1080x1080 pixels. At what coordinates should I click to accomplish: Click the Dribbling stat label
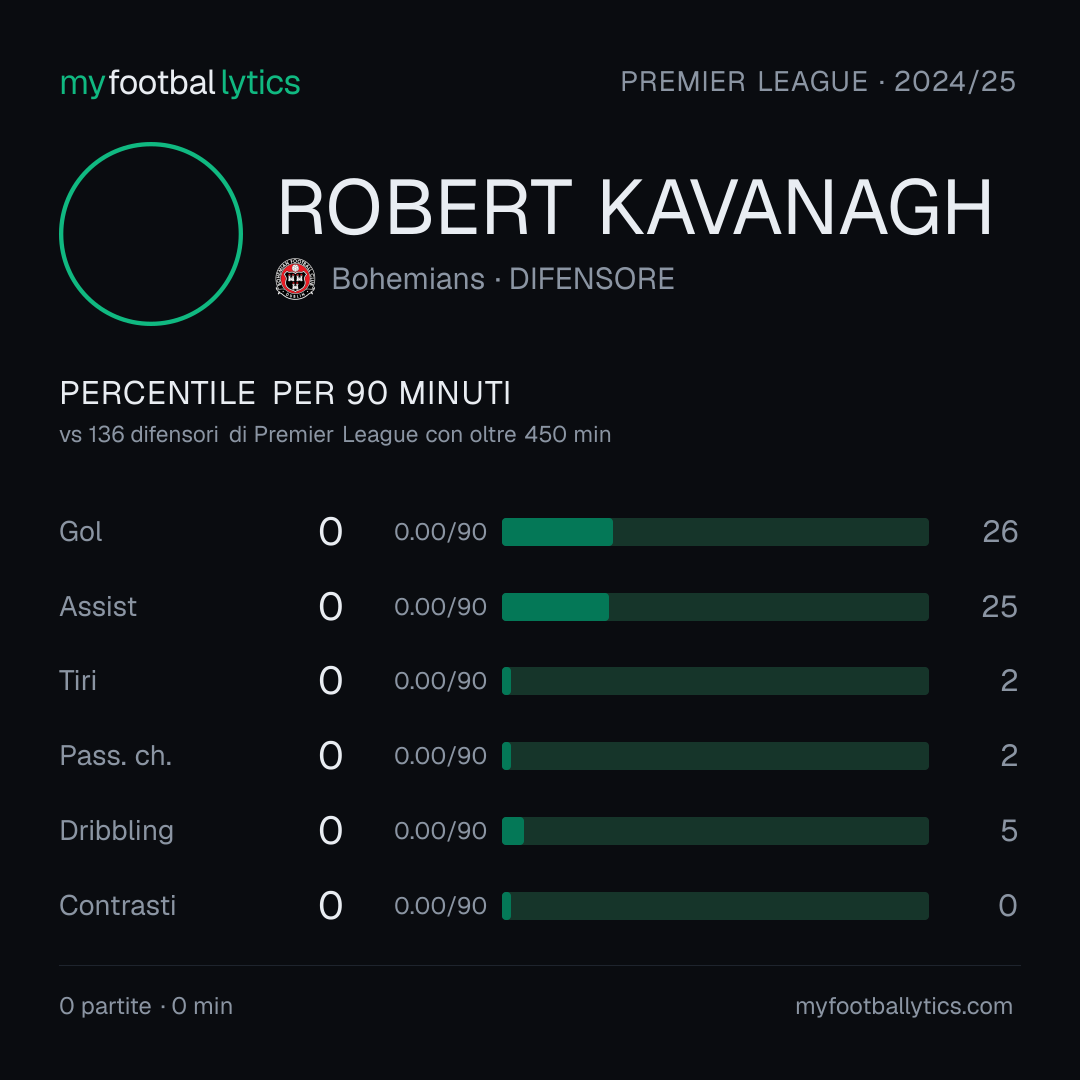click(116, 831)
